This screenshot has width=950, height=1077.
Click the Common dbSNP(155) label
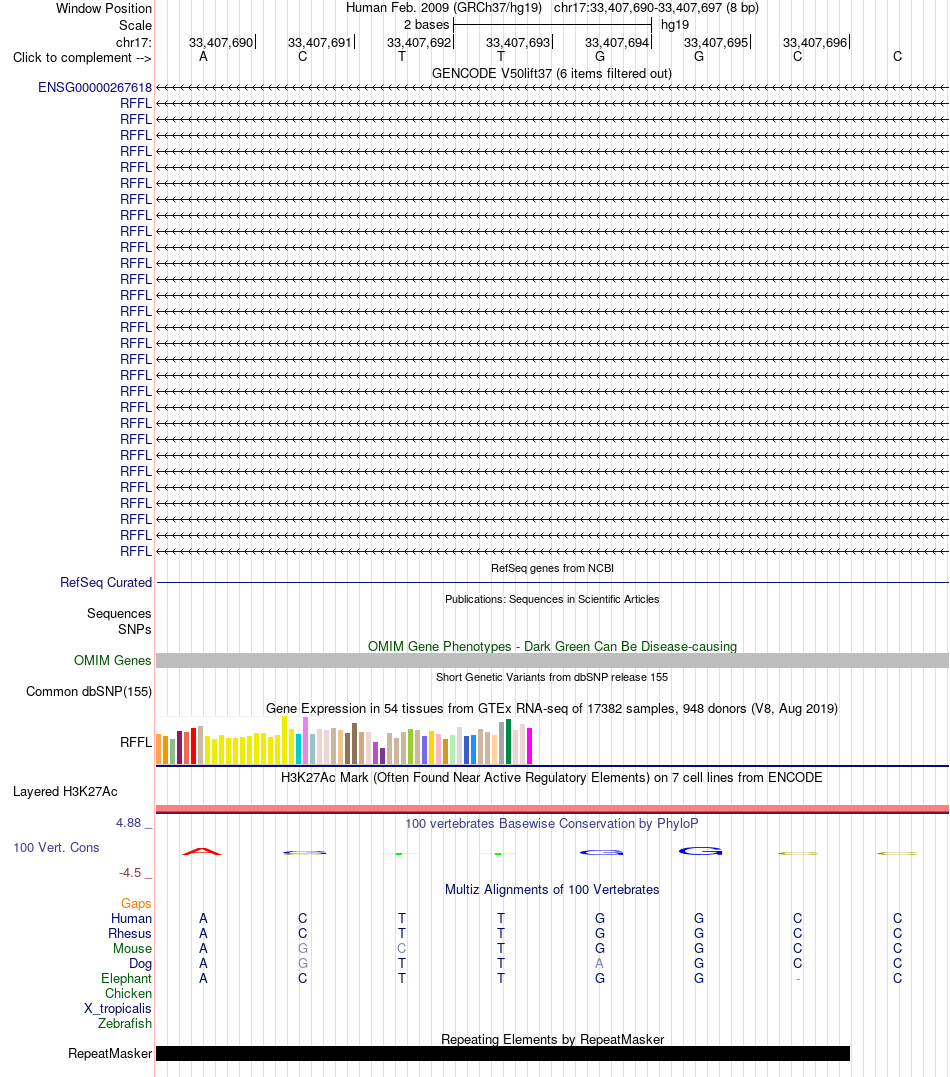pyautogui.click(x=89, y=692)
